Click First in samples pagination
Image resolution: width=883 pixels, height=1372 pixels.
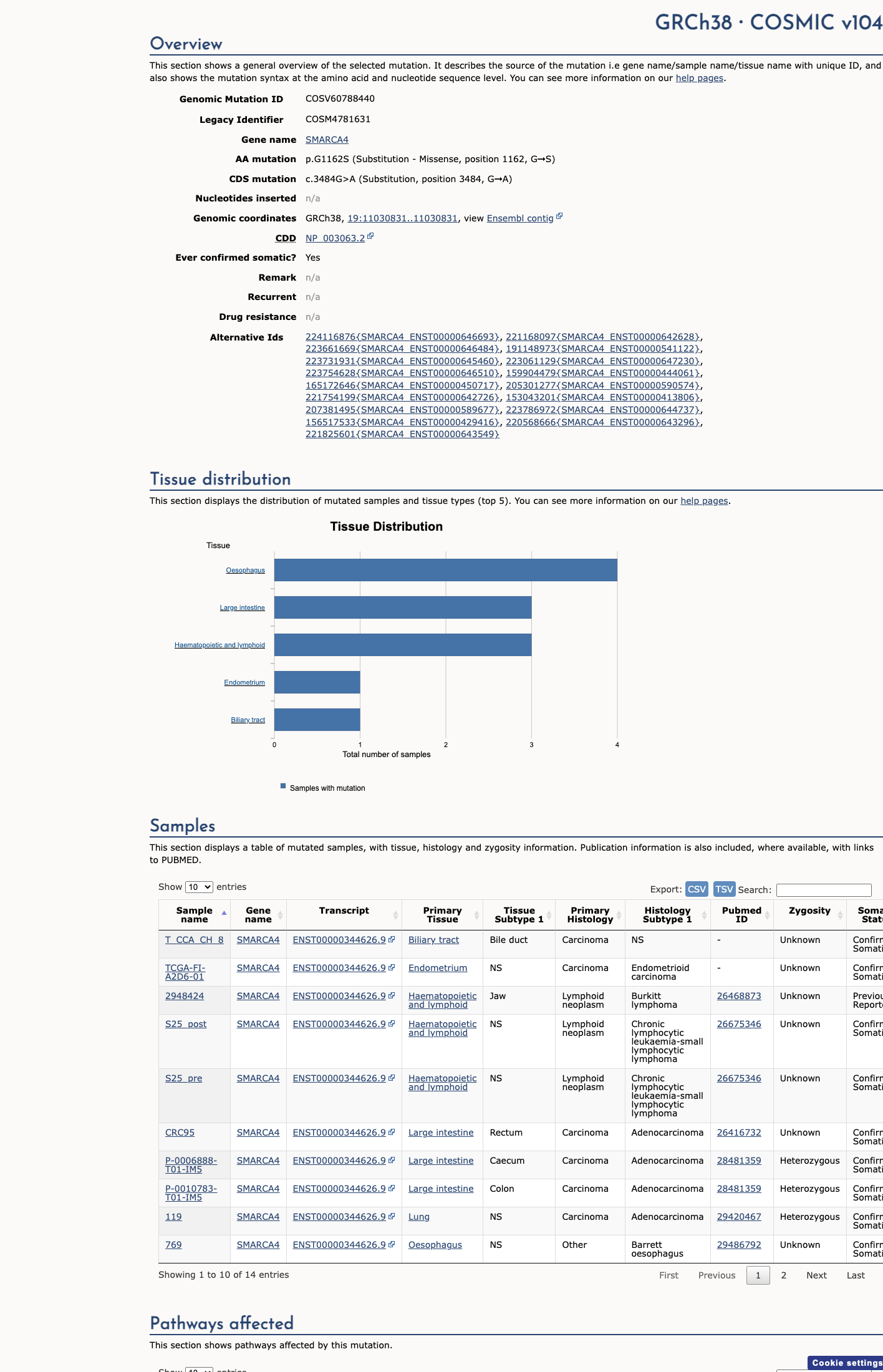(x=668, y=1275)
